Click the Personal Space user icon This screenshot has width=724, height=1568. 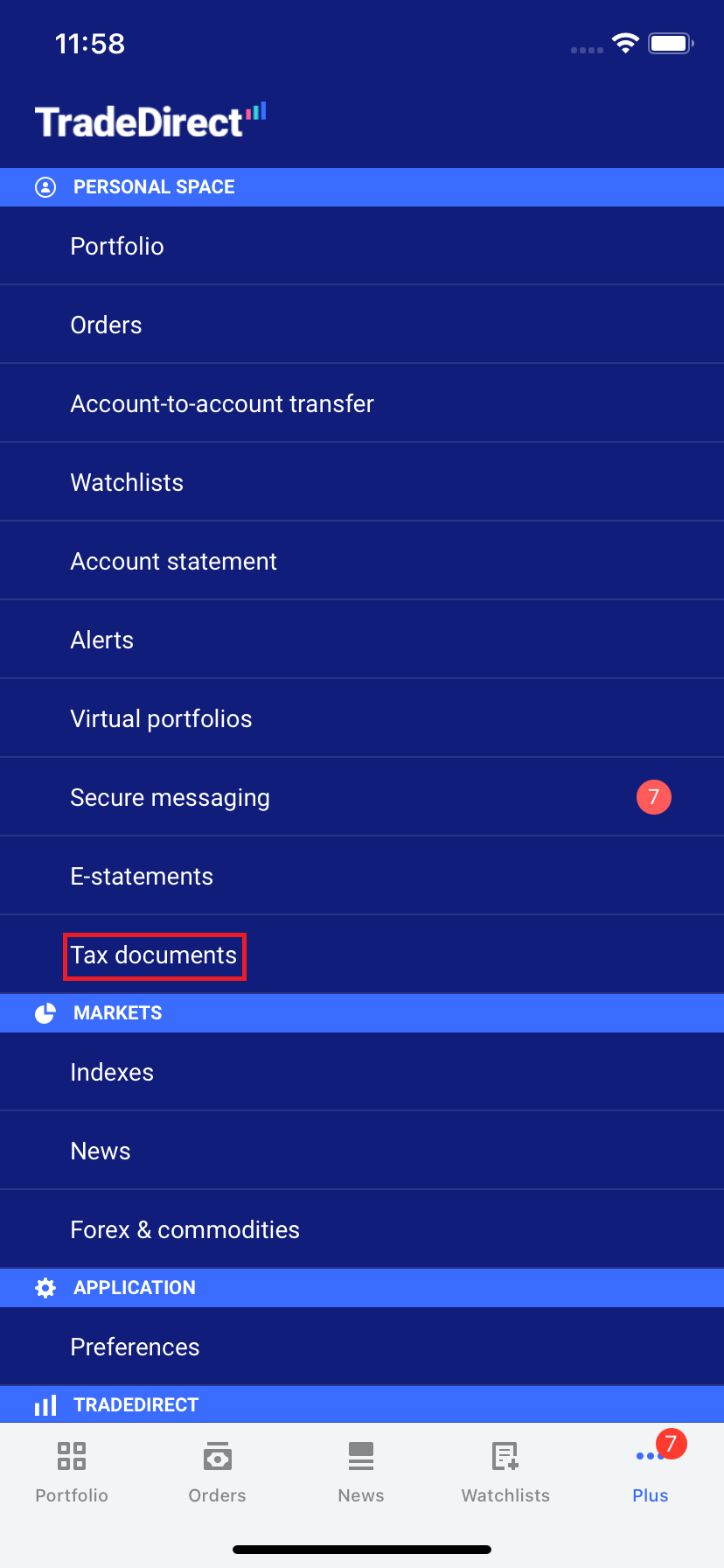45,187
